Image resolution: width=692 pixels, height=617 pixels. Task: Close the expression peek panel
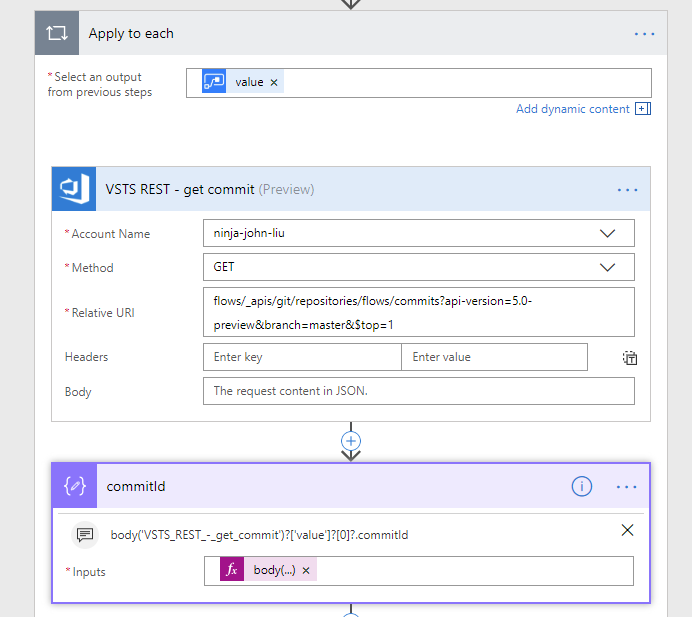tap(627, 530)
